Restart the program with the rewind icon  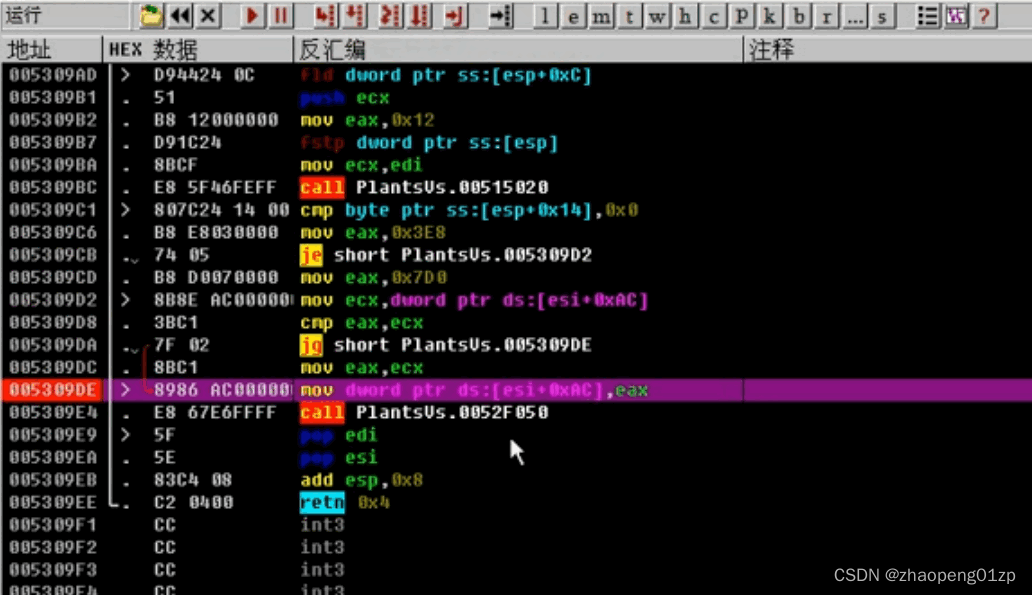pyautogui.click(x=180, y=15)
